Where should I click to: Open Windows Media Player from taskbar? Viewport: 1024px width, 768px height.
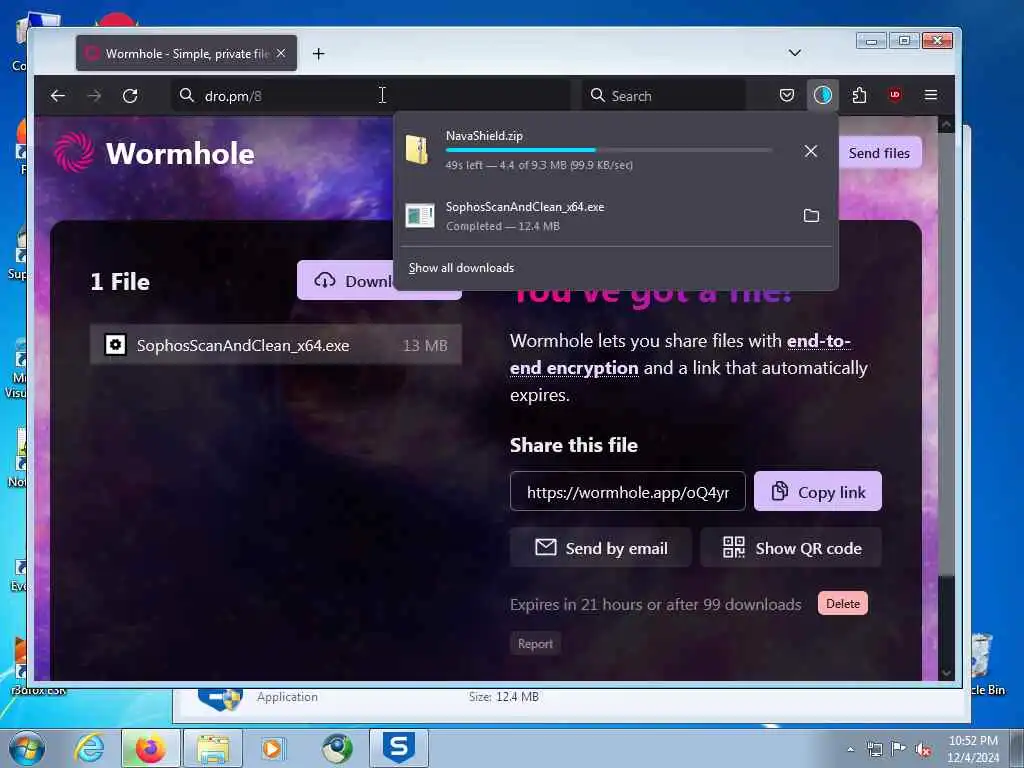tap(273, 748)
